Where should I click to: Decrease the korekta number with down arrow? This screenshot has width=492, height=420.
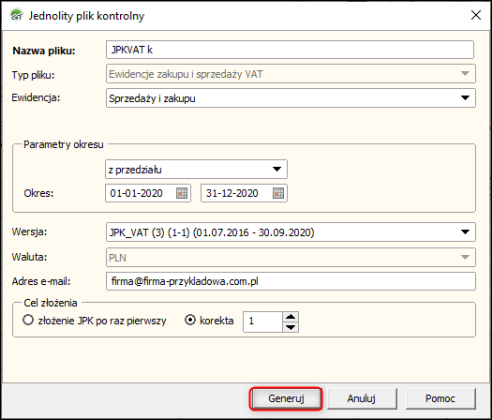pos(291,327)
